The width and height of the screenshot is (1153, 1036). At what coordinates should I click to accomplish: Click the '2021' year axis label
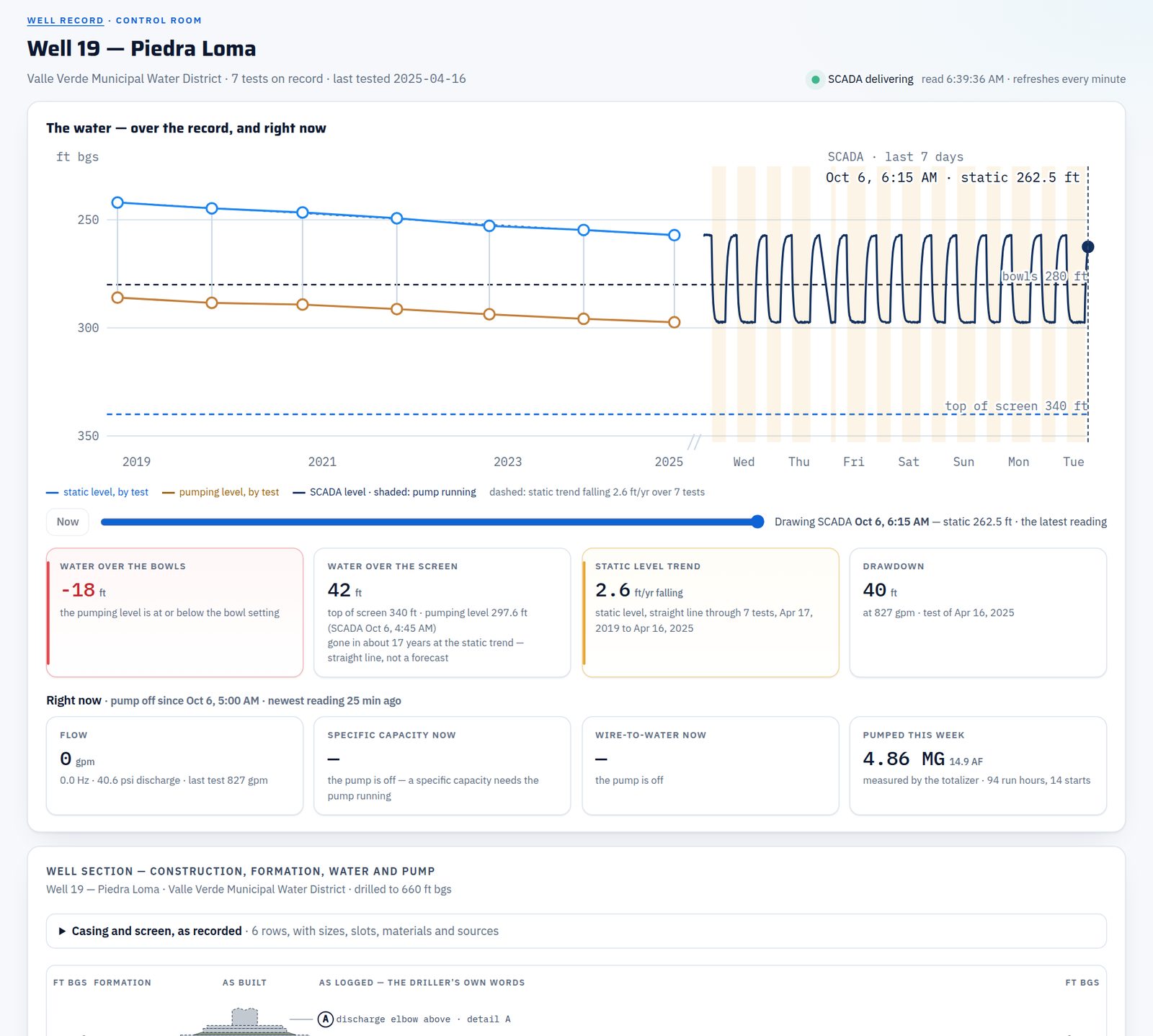(322, 462)
